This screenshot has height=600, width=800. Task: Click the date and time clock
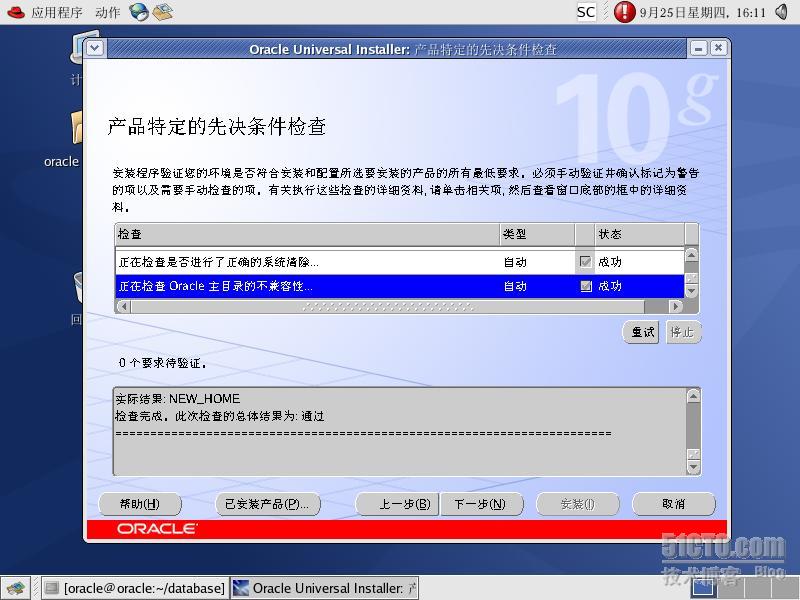[x=703, y=12]
